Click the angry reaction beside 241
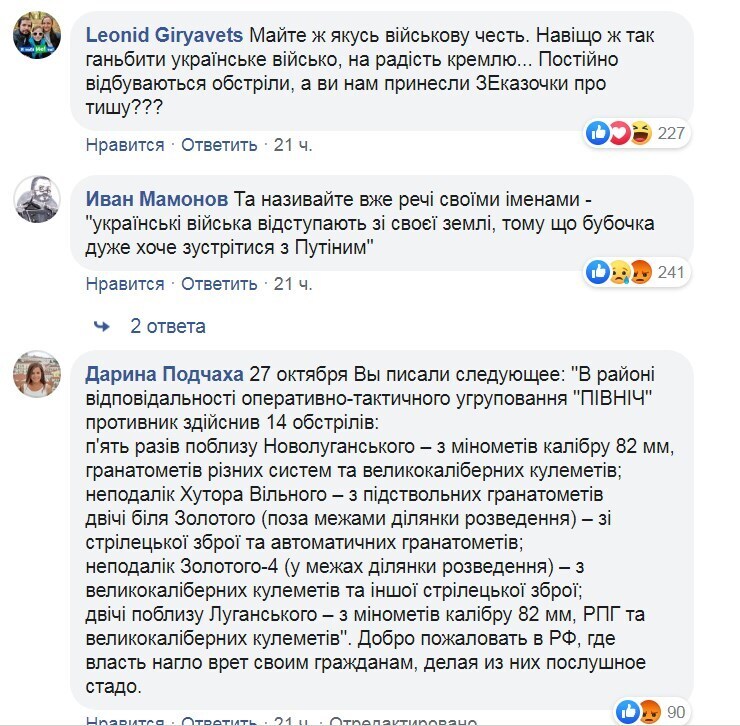The height and width of the screenshot is (726, 740). (x=638, y=270)
